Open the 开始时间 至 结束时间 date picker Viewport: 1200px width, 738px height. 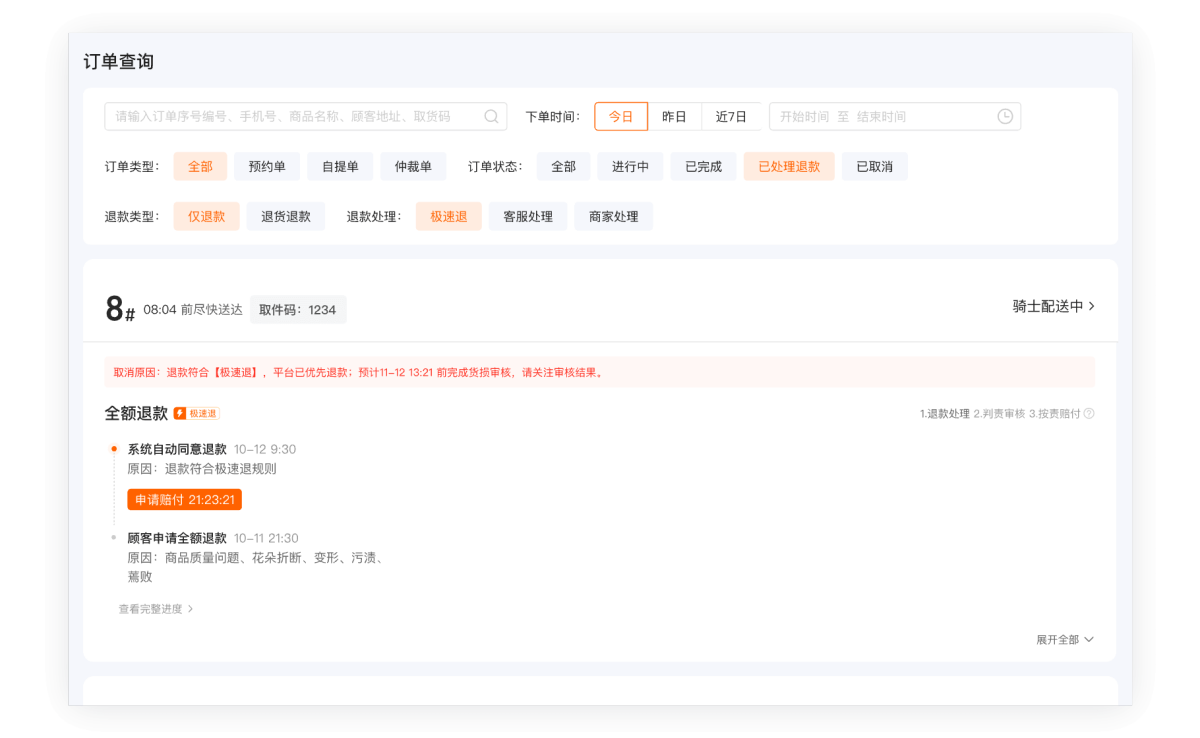pos(880,116)
